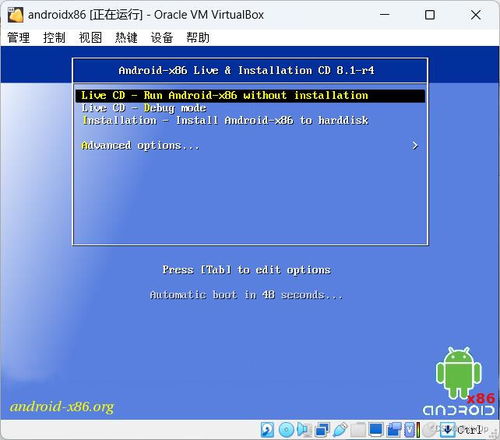Viewport: 500px width, 440px height.
Task: Click the USB devices status icon
Action: point(340,430)
